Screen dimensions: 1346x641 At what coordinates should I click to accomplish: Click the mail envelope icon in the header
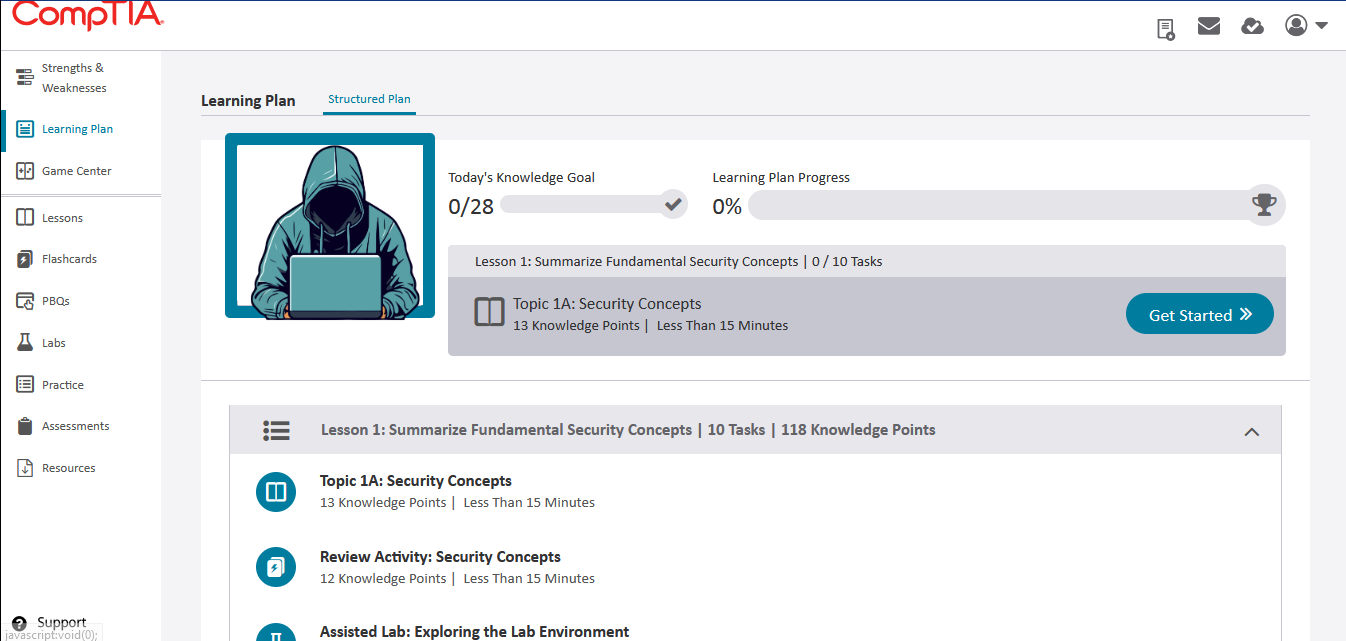[x=1208, y=26]
